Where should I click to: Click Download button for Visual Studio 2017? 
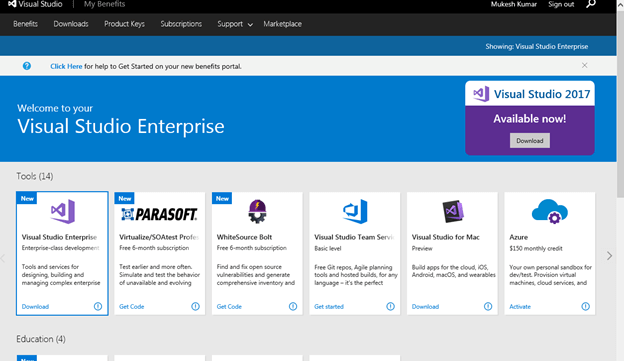[530, 140]
